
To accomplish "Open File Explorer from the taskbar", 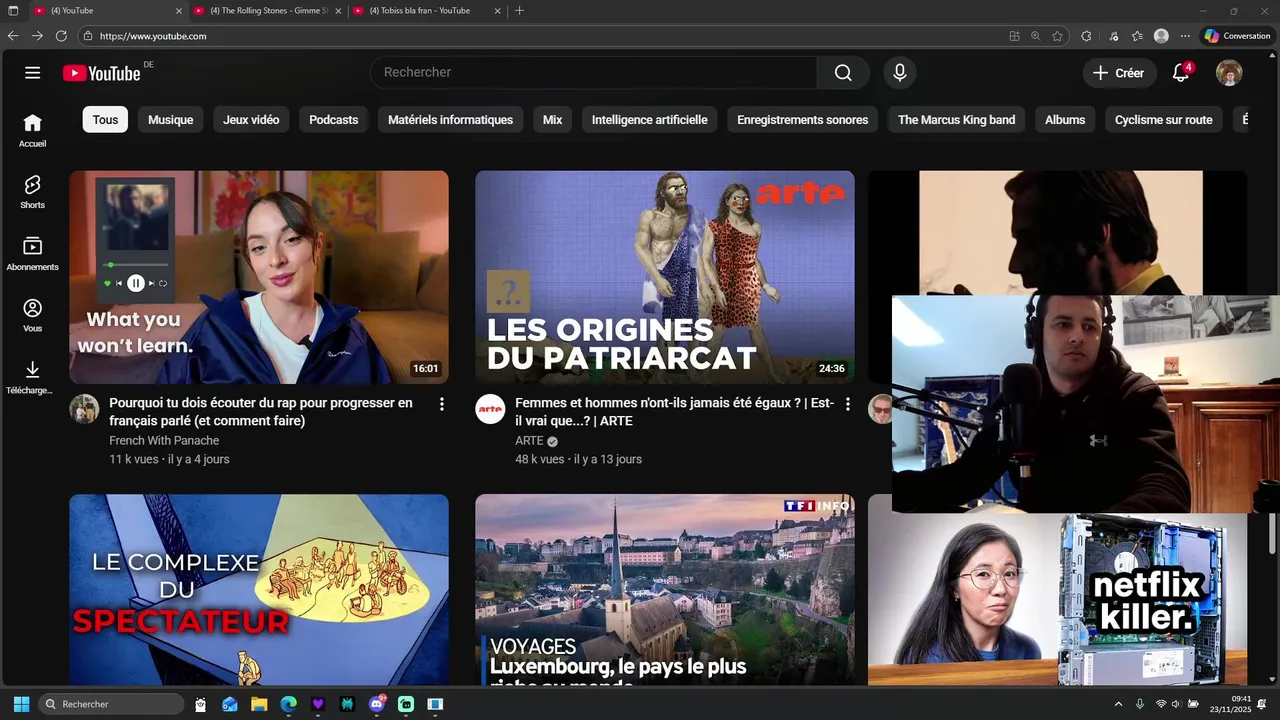I will coord(259,704).
